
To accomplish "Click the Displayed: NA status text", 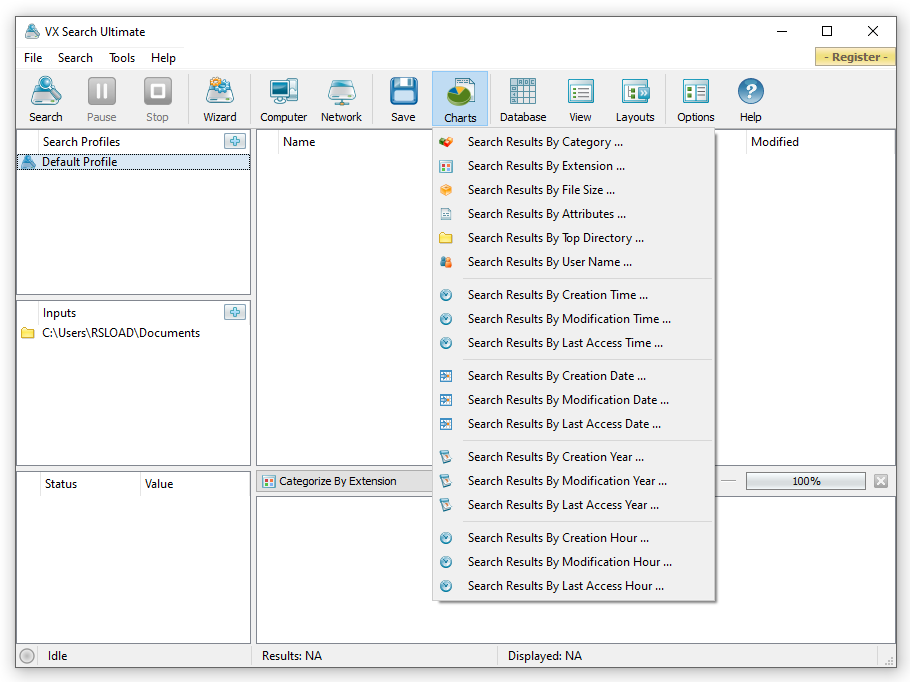I will pyautogui.click(x=545, y=656).
